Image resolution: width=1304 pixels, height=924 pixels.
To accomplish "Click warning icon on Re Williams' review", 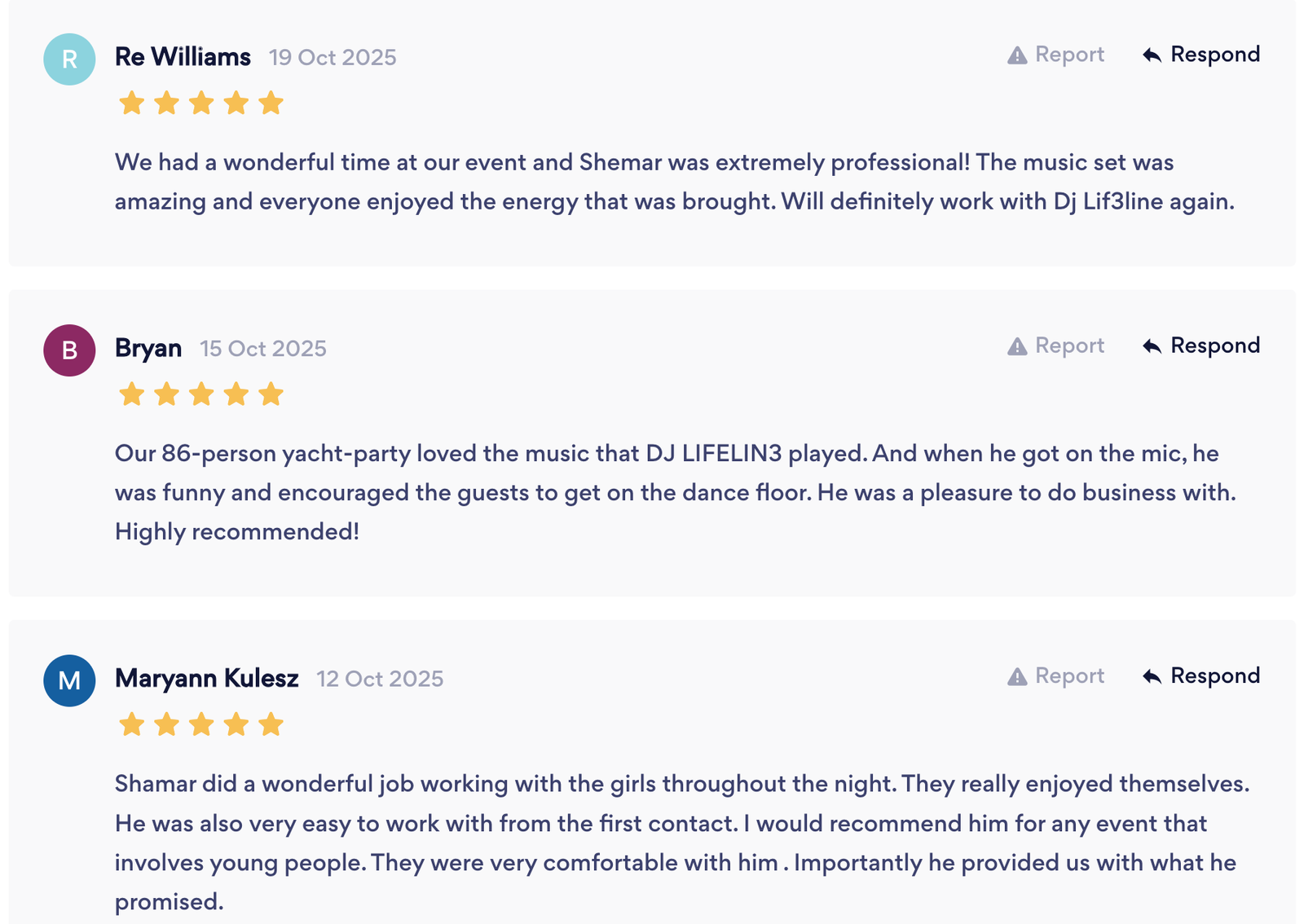I will [x=1017, y=55].
